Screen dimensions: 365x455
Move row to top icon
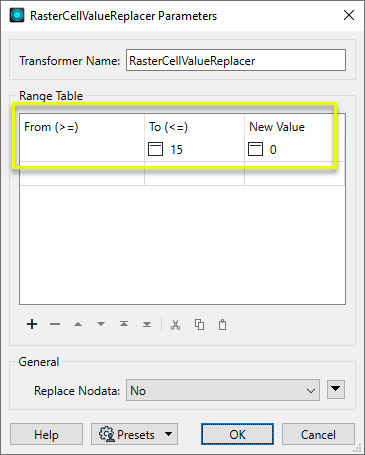124,324
